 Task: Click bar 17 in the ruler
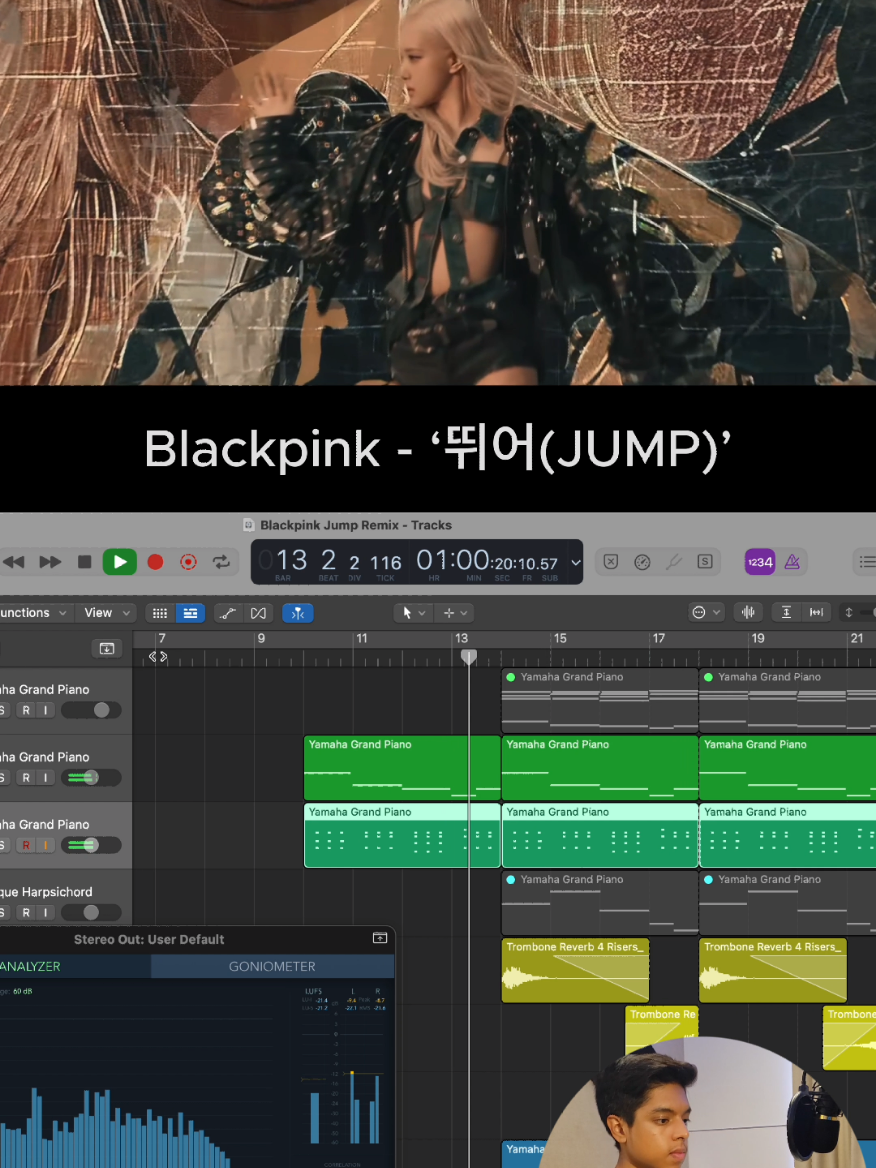tap(659, 638)
